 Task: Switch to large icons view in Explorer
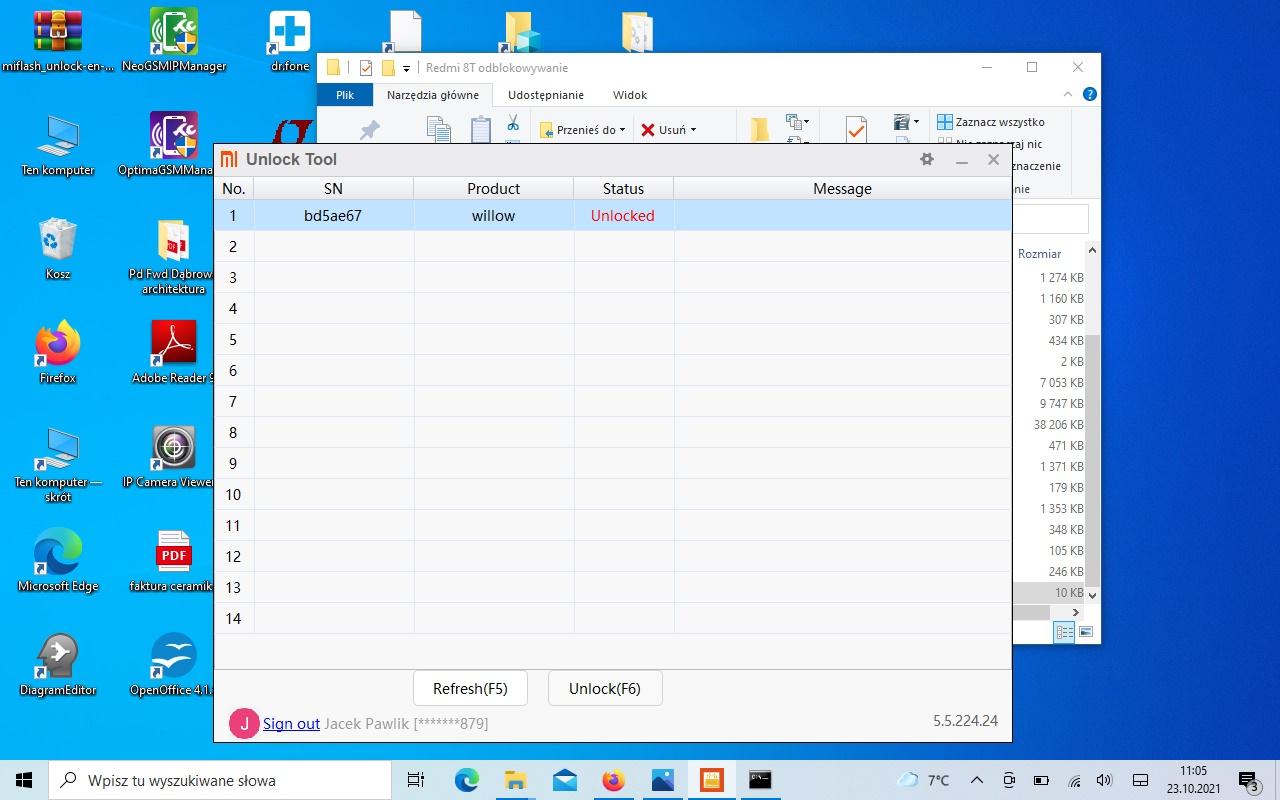pos(1085,632)
